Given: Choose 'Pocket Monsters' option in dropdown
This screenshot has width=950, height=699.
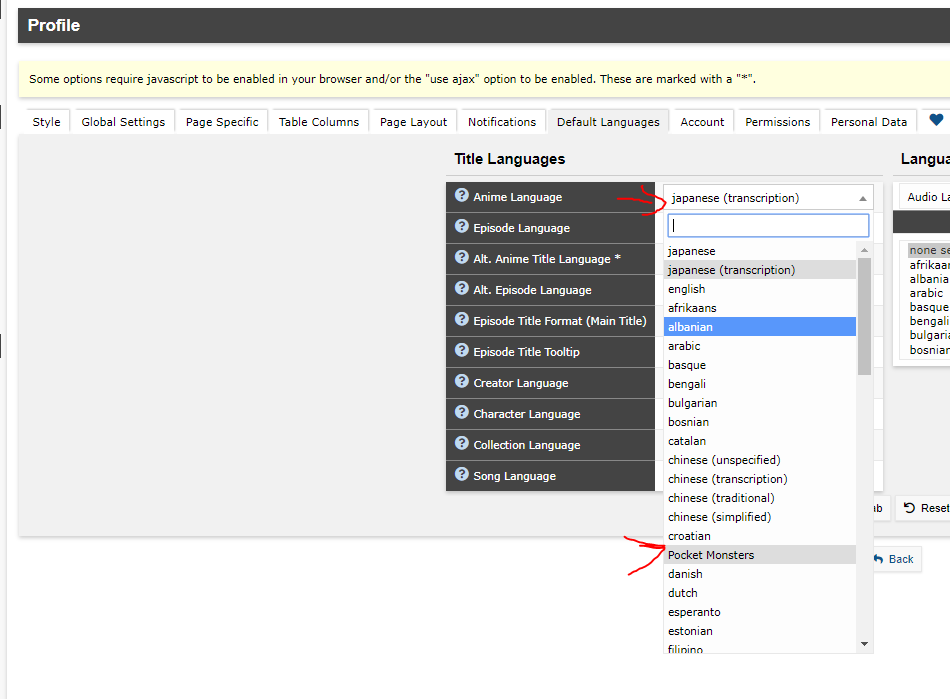Looking at the screenshot, I should coord(711,555).
